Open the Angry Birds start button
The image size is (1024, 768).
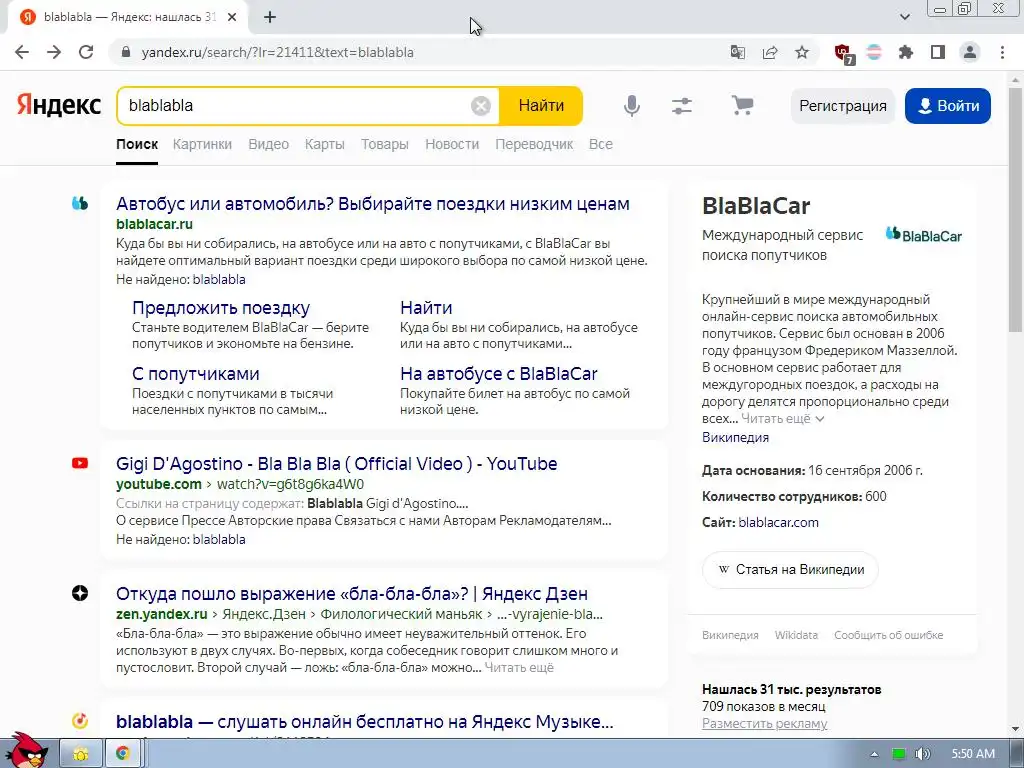27,750
